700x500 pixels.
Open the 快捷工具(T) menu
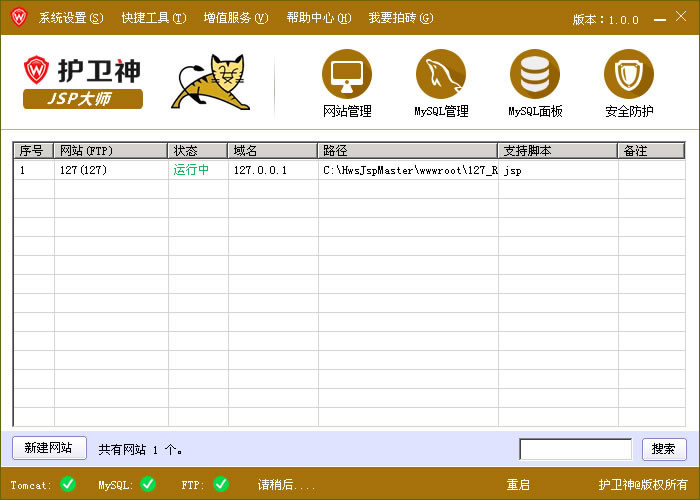click(154, 18)
